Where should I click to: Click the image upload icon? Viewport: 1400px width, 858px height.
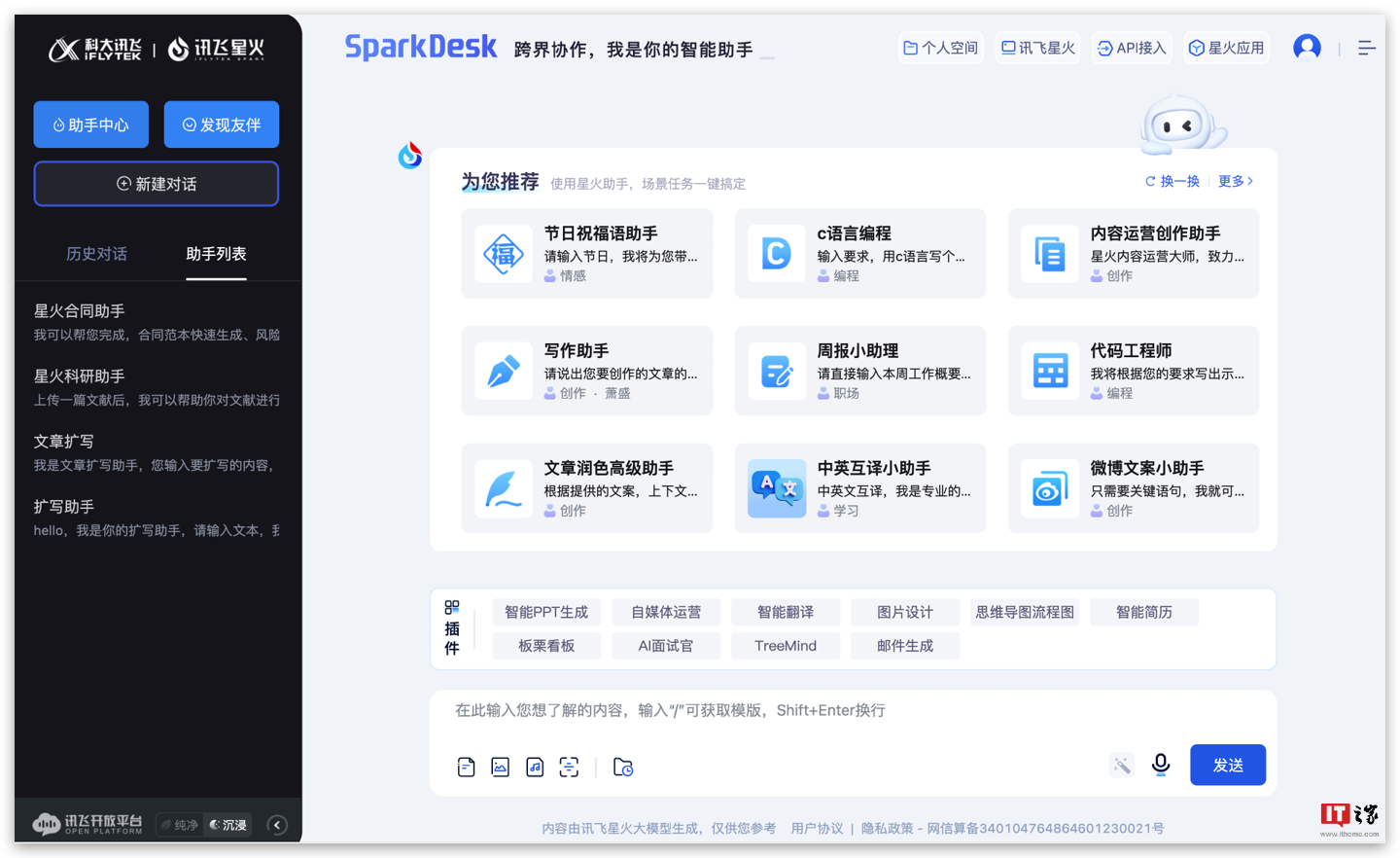point(500,768)
